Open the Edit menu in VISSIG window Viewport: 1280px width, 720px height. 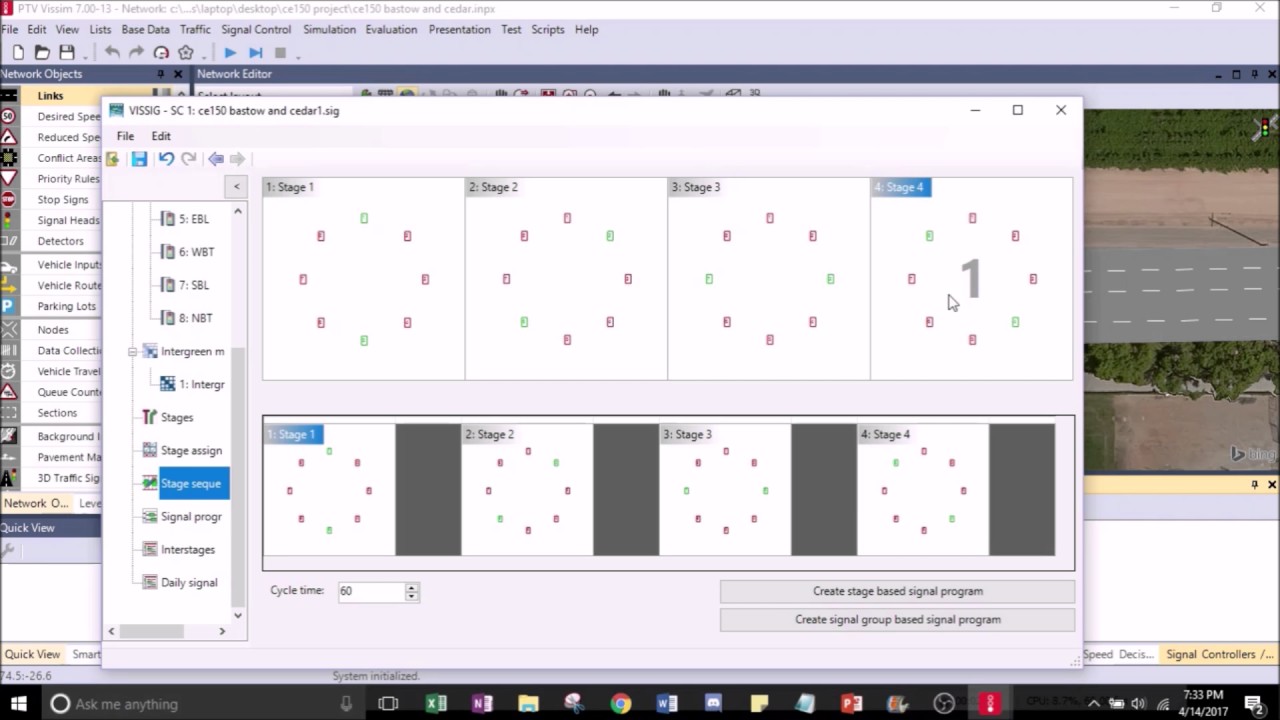click(161, 136)
